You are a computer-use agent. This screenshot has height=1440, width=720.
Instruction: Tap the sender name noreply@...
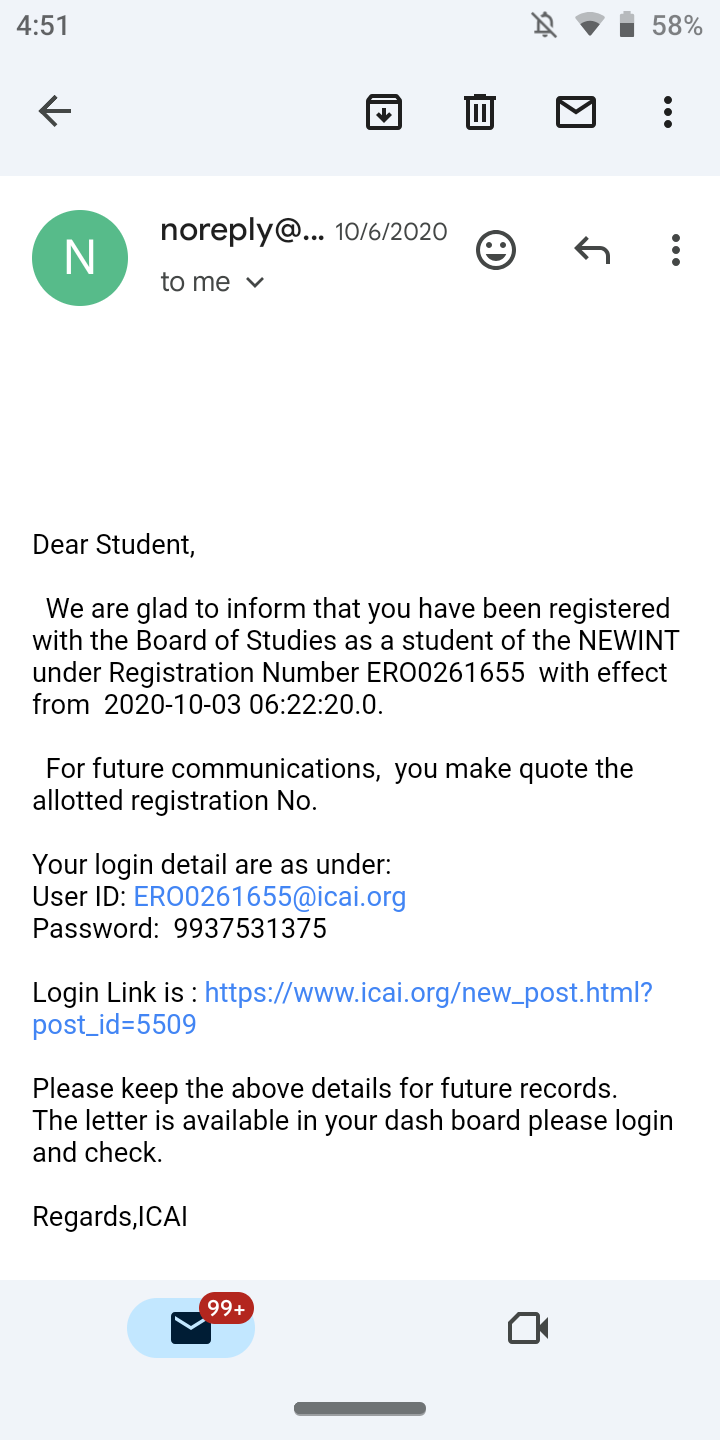[x=242, y=231]
